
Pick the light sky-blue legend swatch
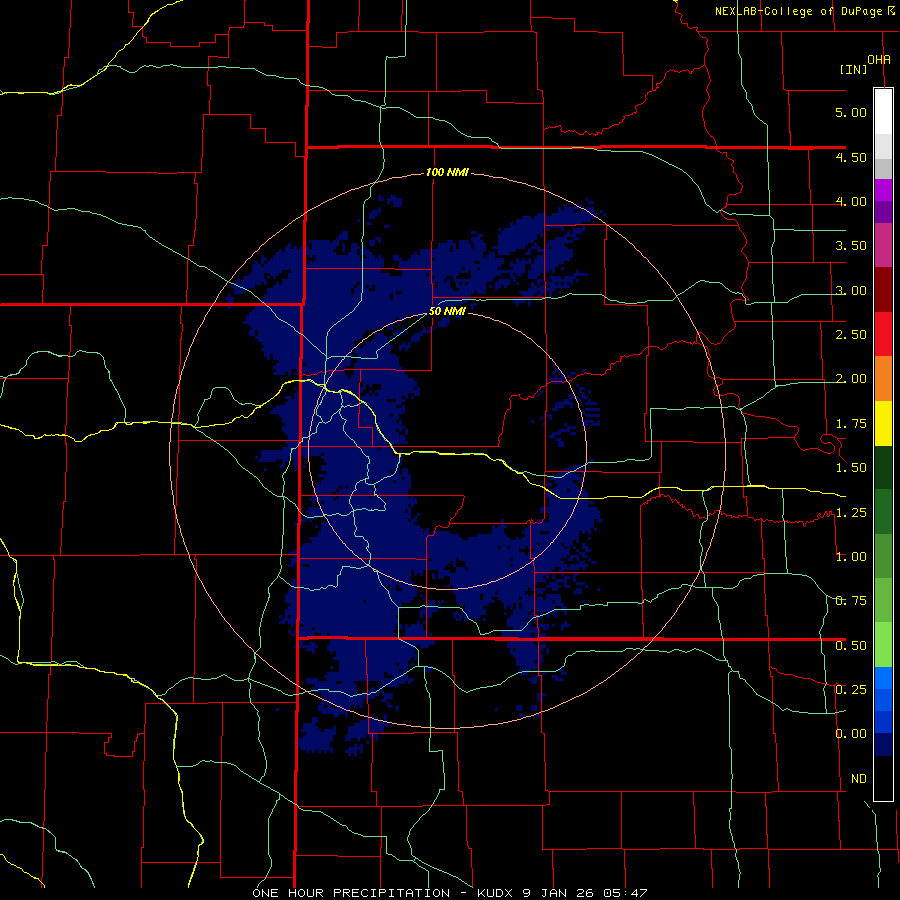point(883,678)
